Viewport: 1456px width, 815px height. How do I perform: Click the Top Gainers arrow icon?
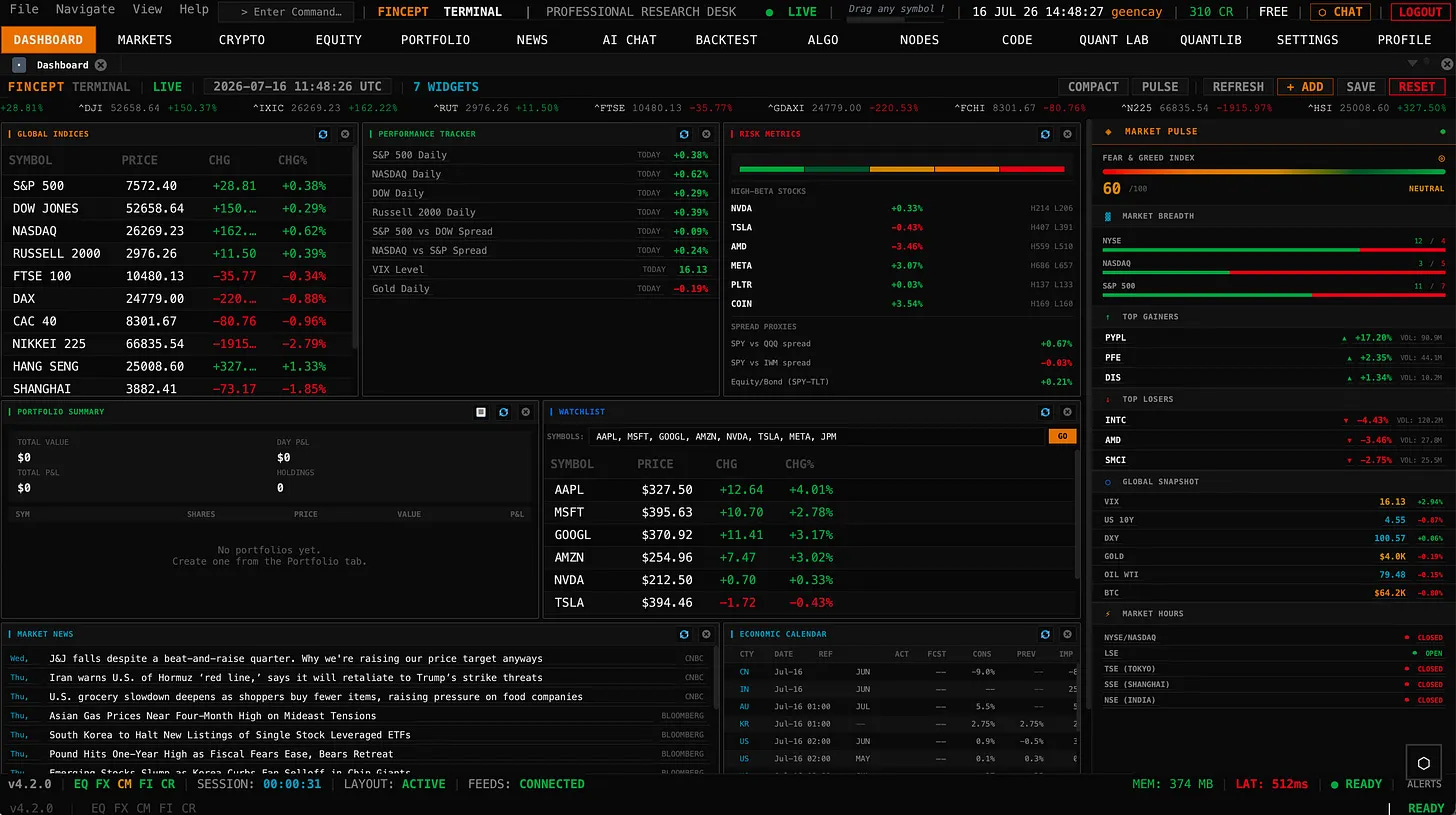pyautogui.click(x=1107, y=317)
